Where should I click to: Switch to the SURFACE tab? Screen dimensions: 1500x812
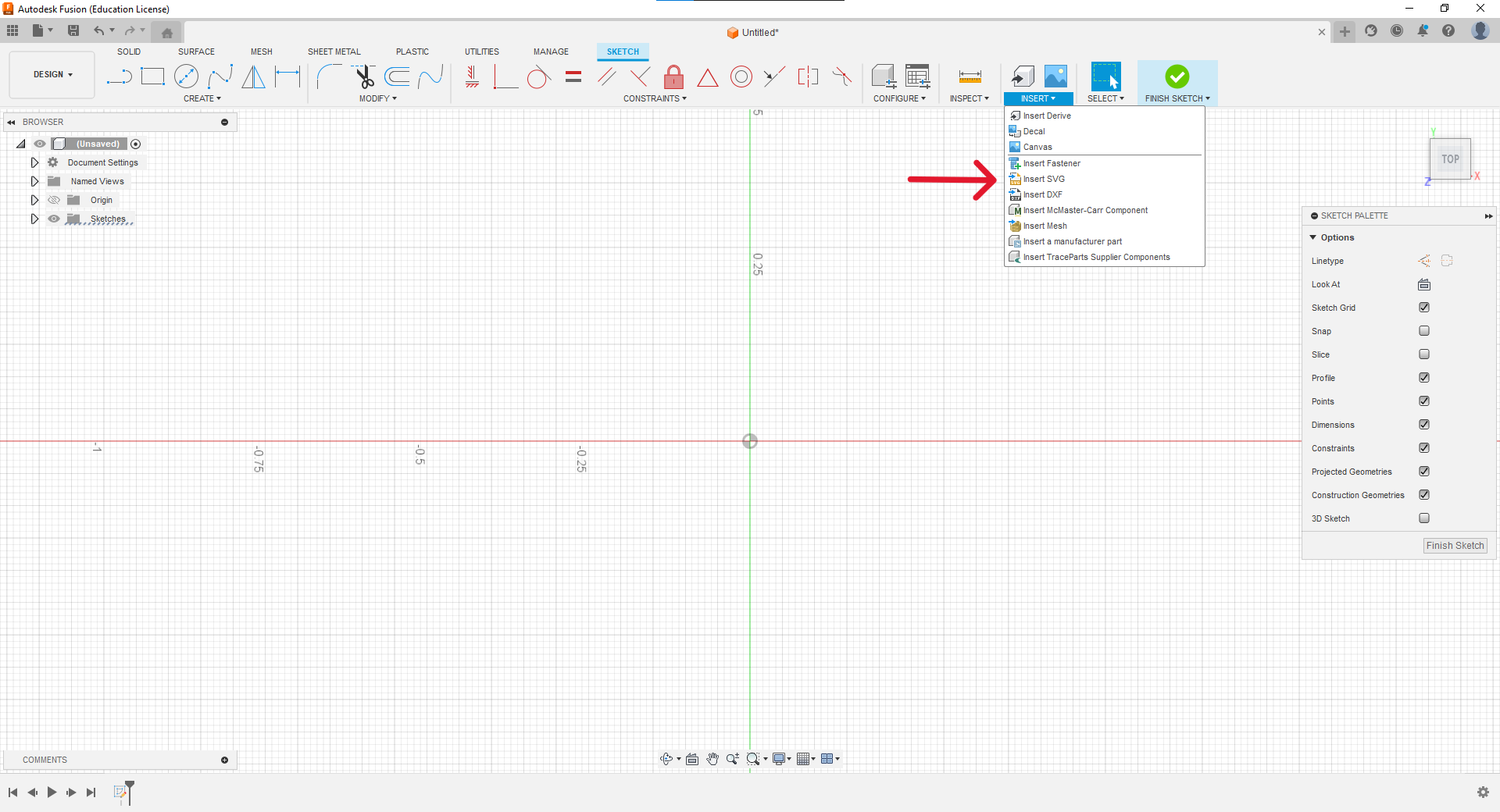pos(196,52)
